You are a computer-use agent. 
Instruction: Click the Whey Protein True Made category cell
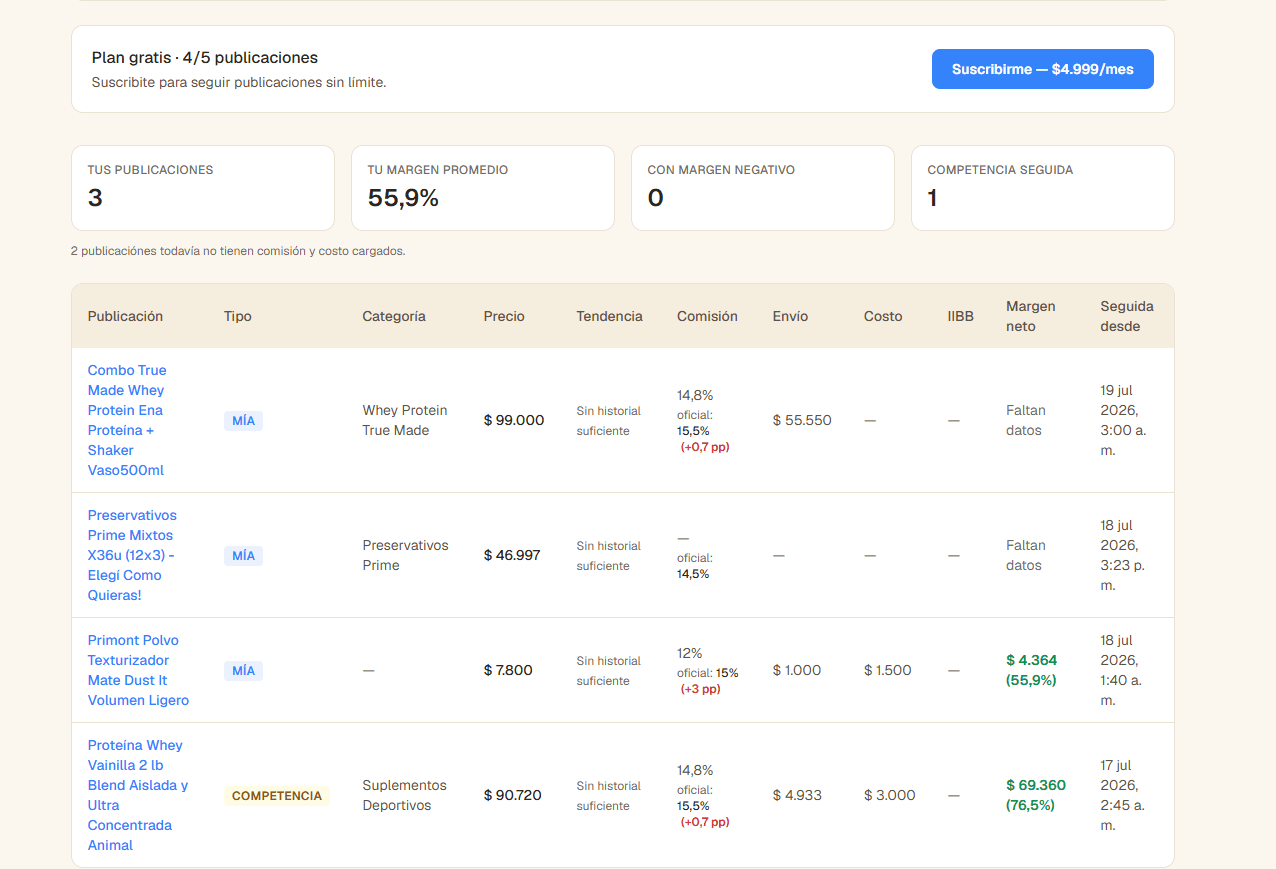coord(405,420)
